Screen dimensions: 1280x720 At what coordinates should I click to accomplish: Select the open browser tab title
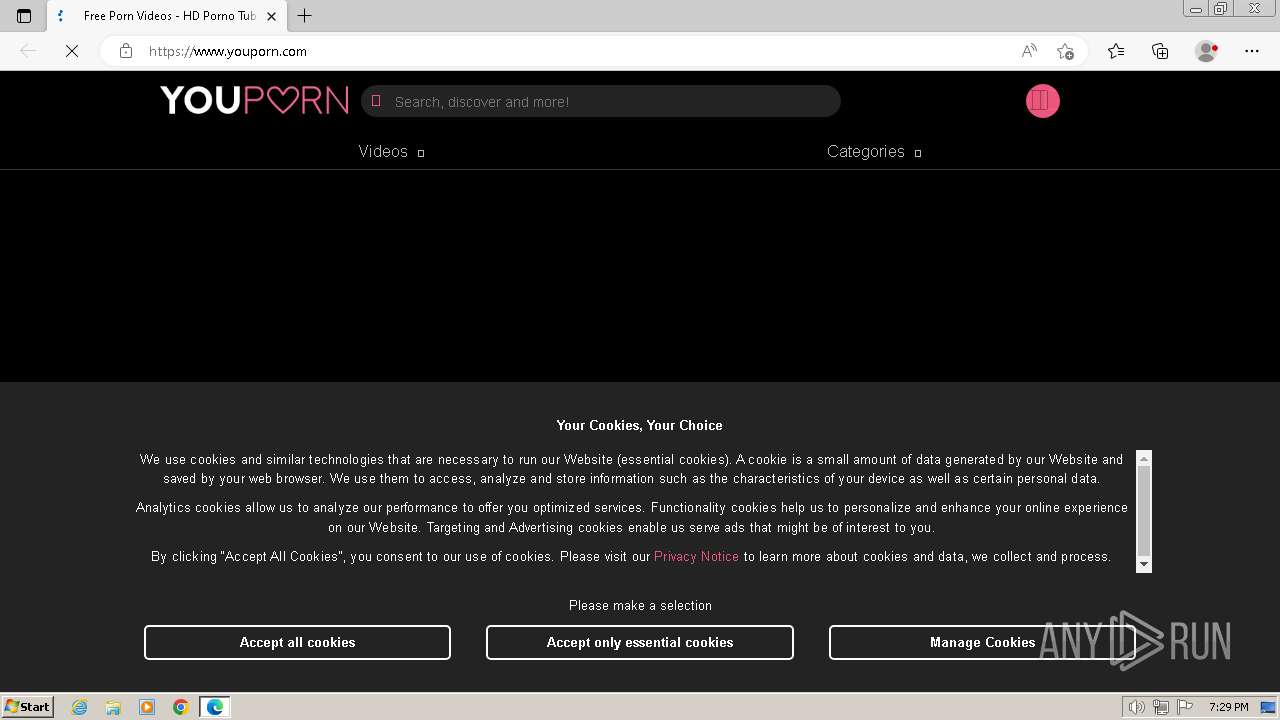point(170,16)
